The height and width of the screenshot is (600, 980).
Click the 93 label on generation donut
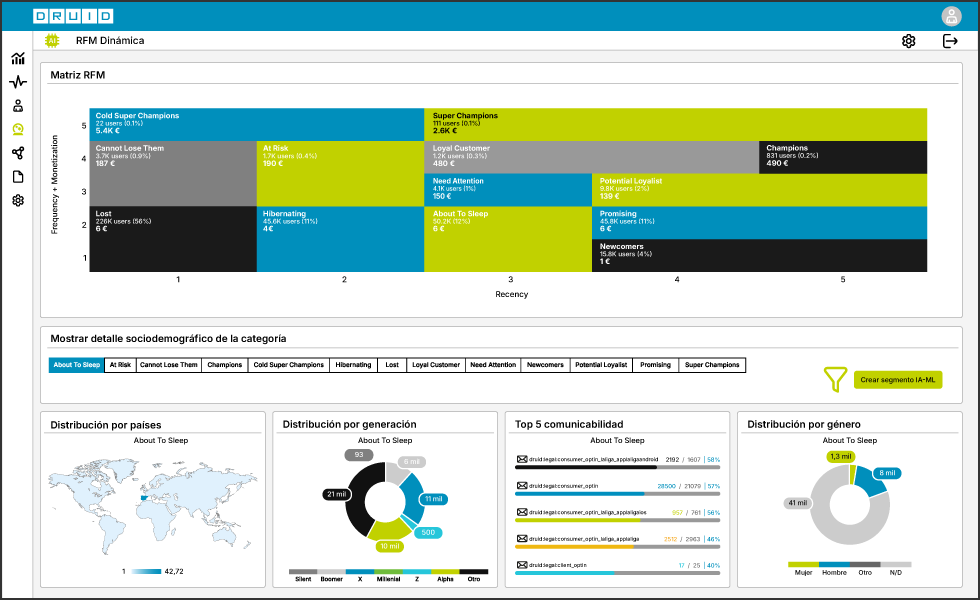(x=359, y=455)
